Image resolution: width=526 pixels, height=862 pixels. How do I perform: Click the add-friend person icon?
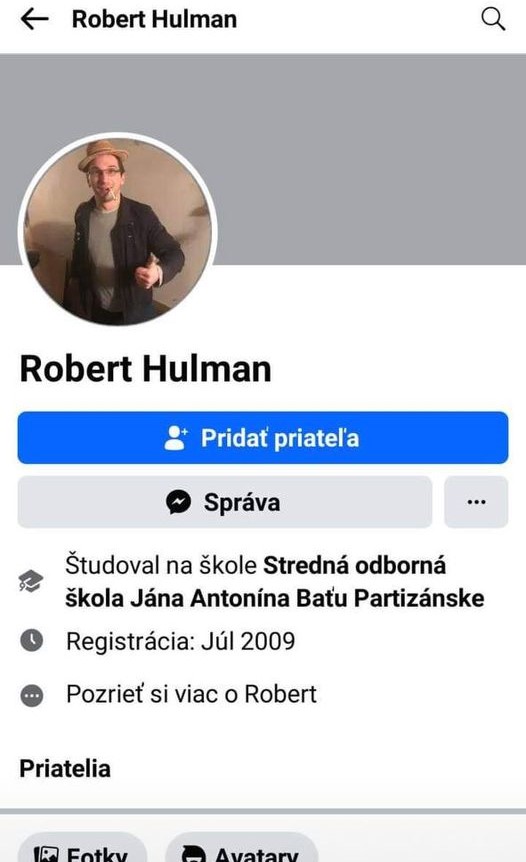click(176, 438)
